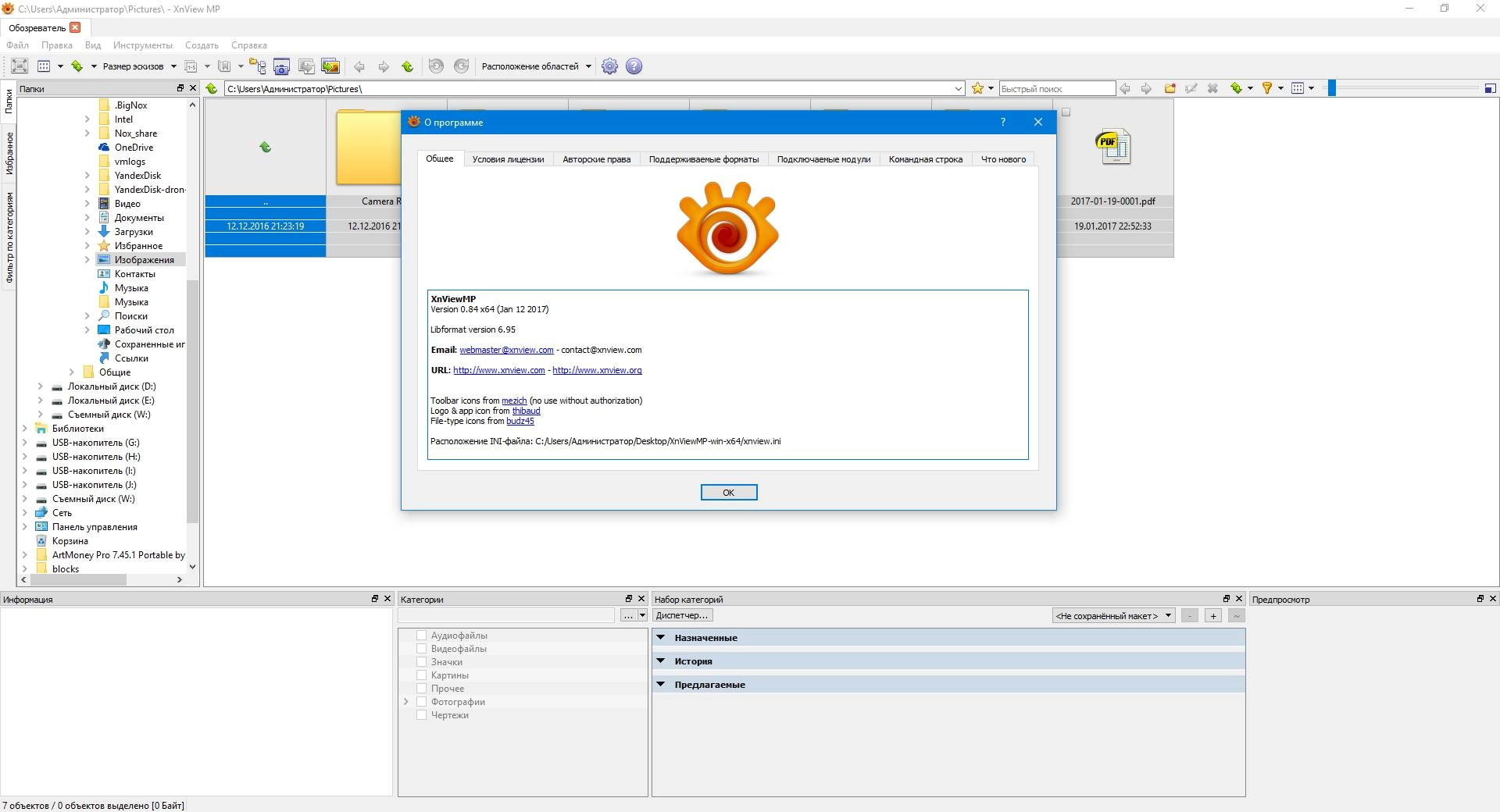Click the green sort arrows icon in main toolbar

pyautogui.click(x=77, y=66)
